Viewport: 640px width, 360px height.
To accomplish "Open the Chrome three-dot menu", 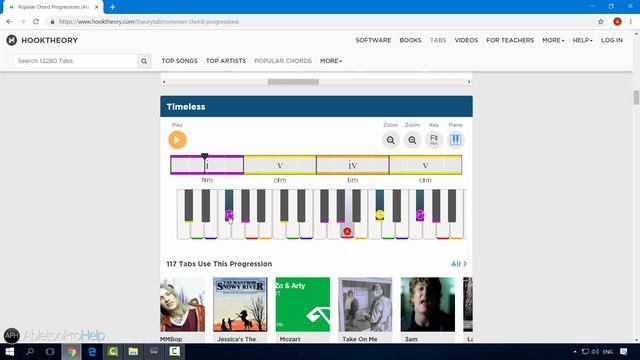I will click(631, 22).
